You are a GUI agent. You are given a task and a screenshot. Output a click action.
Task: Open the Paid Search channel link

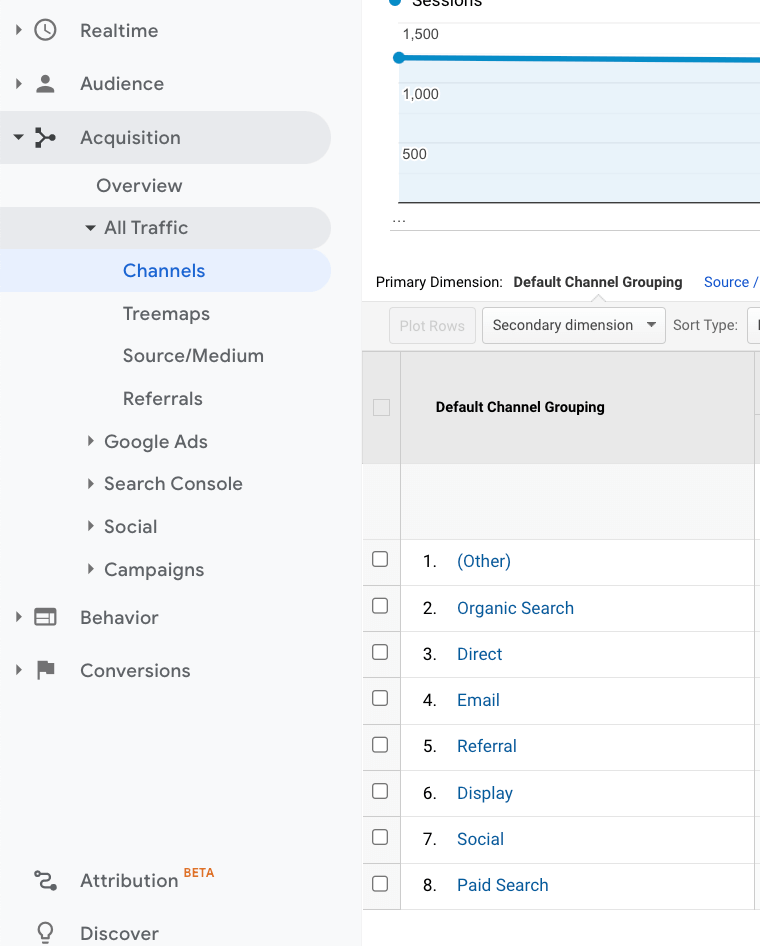502,885
